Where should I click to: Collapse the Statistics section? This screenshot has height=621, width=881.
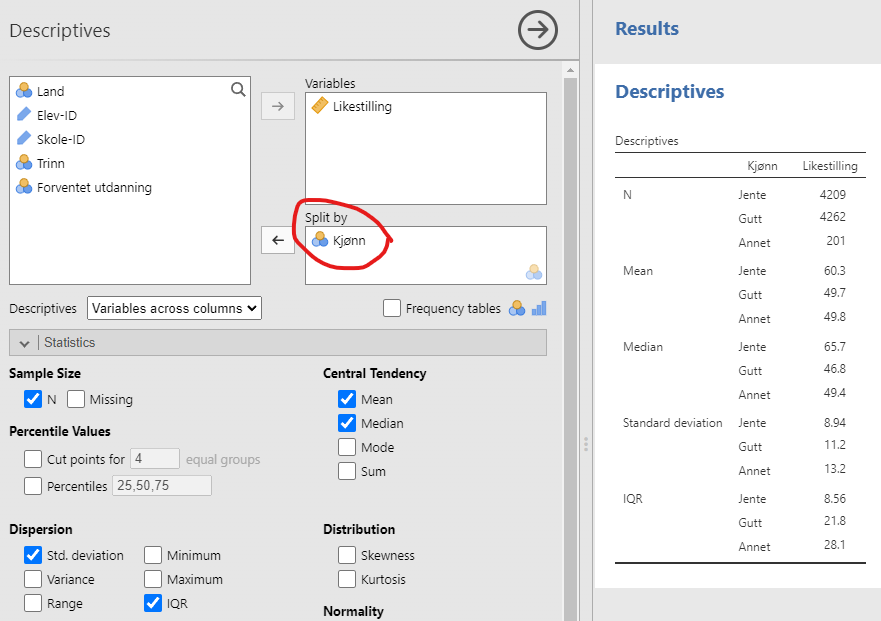[x=25, y=342]
